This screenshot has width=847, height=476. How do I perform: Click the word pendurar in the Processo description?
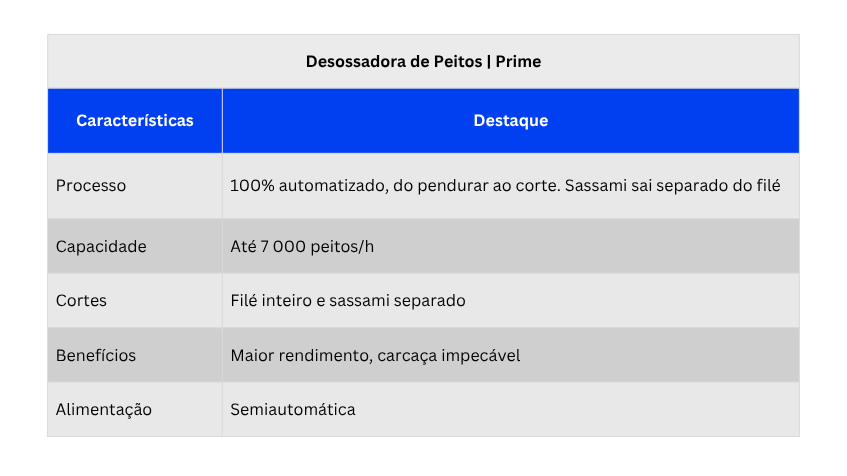coord(452,186)
